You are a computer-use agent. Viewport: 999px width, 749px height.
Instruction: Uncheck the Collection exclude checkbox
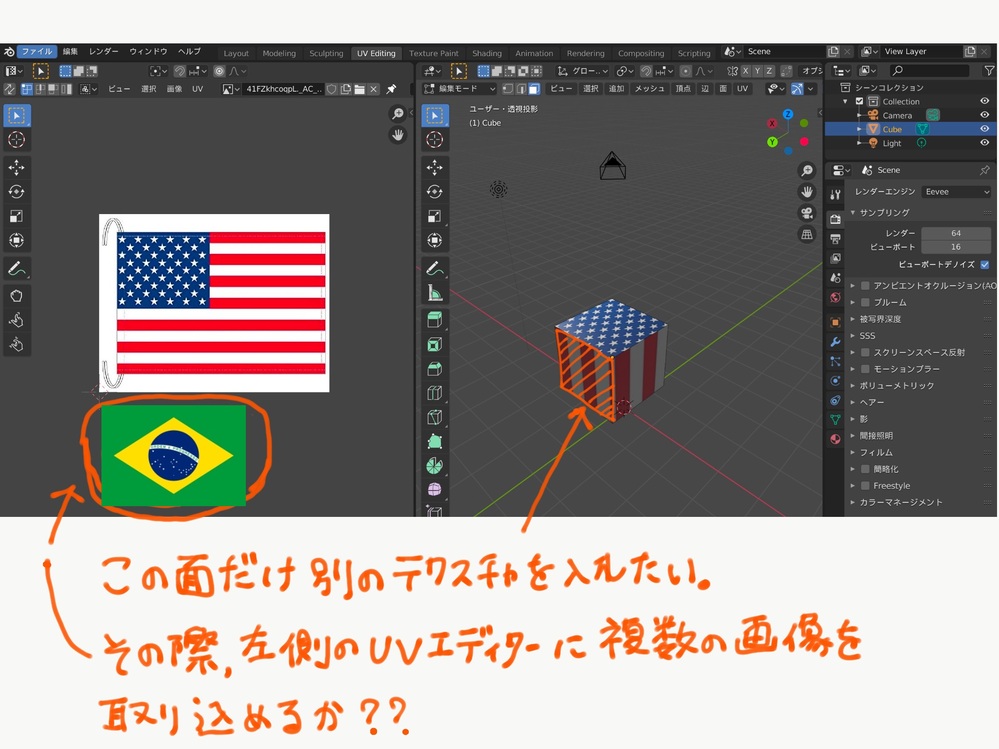point(859,101)
